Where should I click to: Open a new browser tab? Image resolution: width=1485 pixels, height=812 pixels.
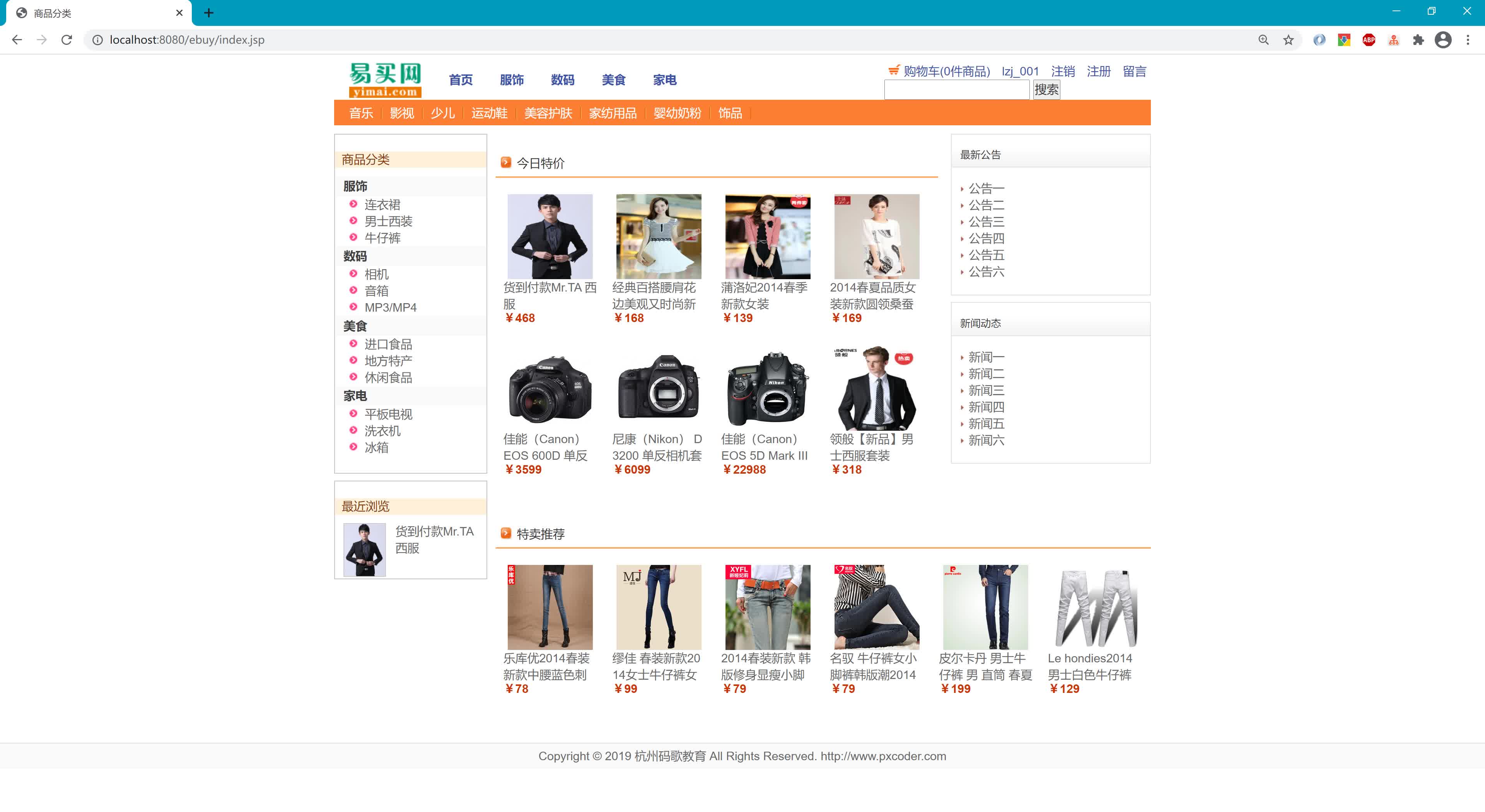point(209,13)
